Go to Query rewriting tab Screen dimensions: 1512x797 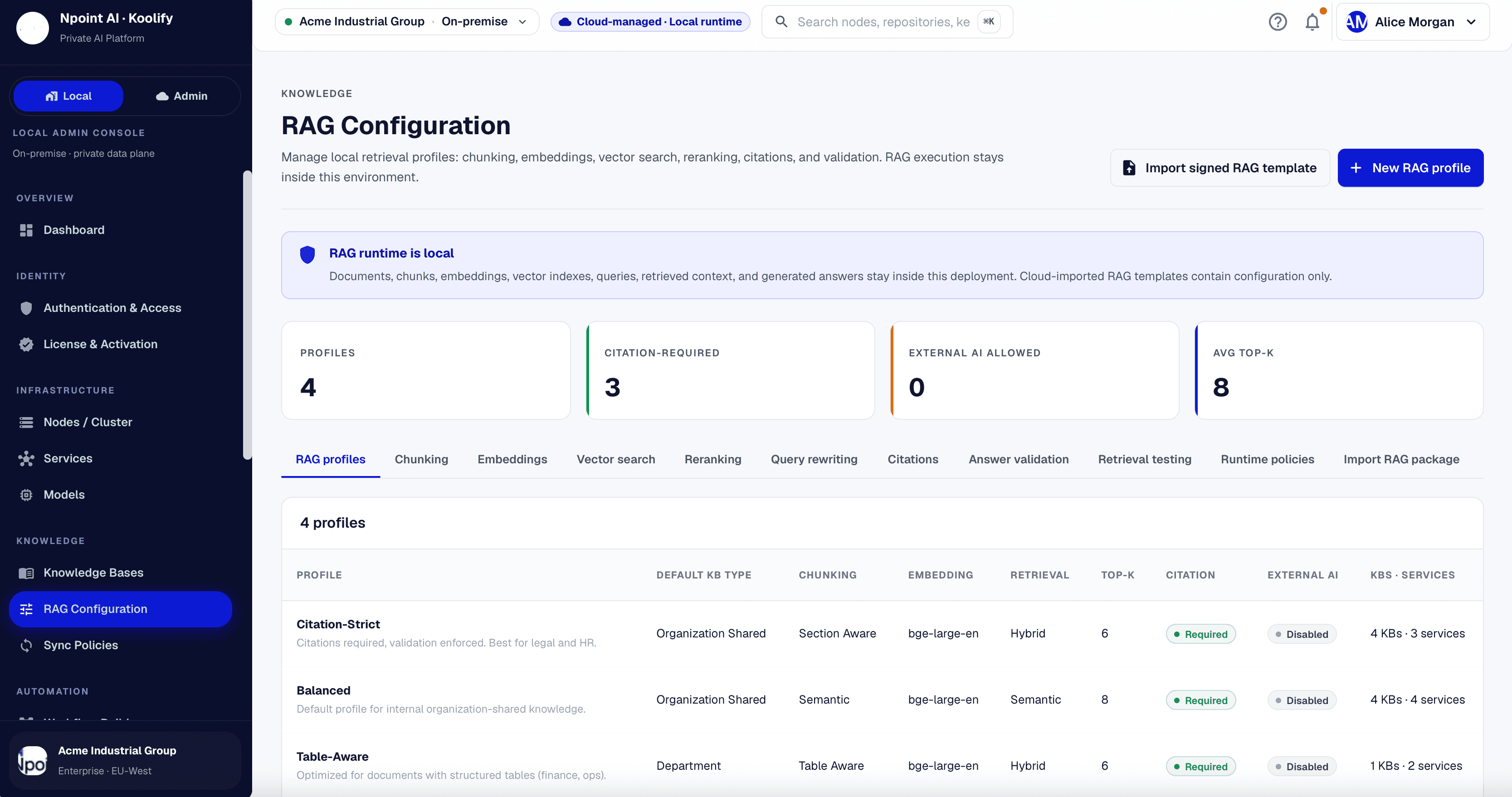[814, 460]
